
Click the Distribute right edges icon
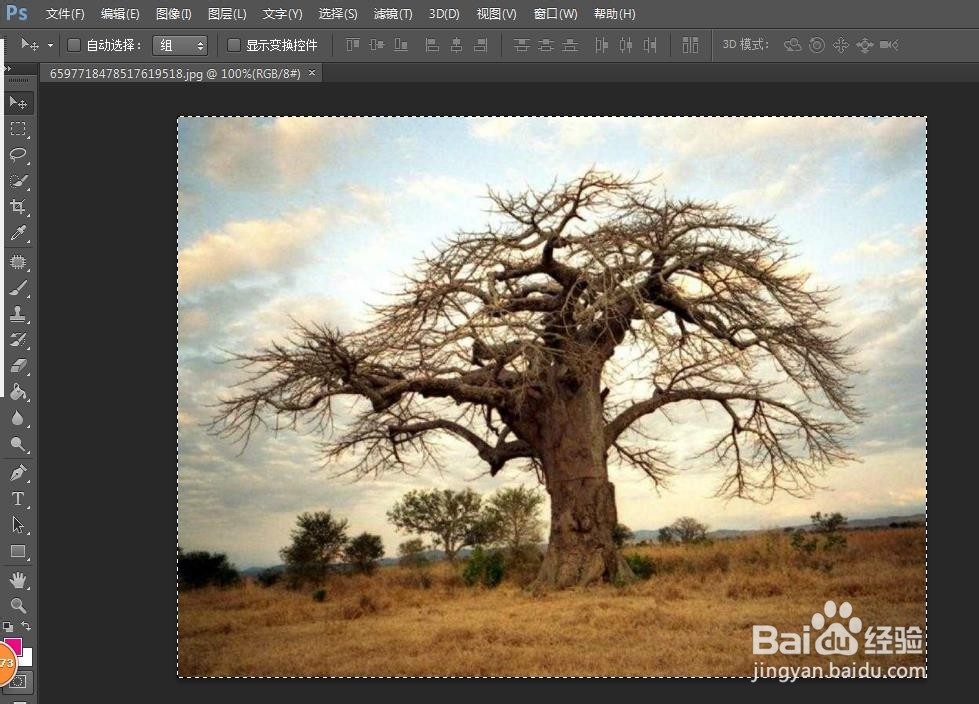tap(650, 45)
